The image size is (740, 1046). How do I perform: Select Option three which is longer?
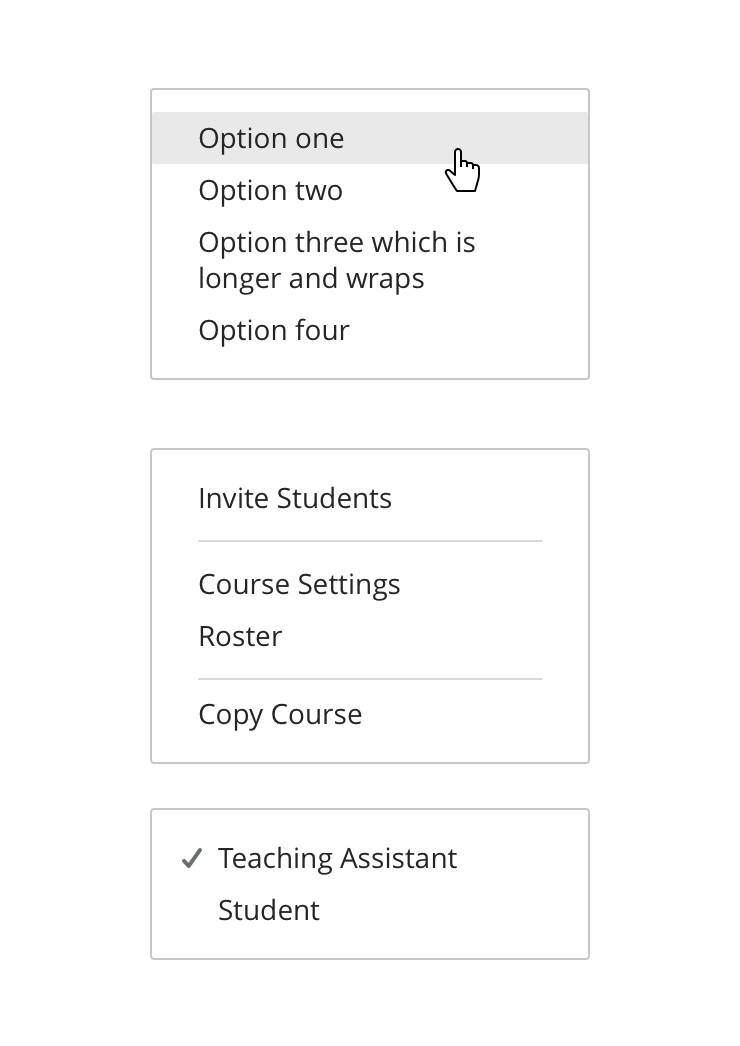click(336, 243)
